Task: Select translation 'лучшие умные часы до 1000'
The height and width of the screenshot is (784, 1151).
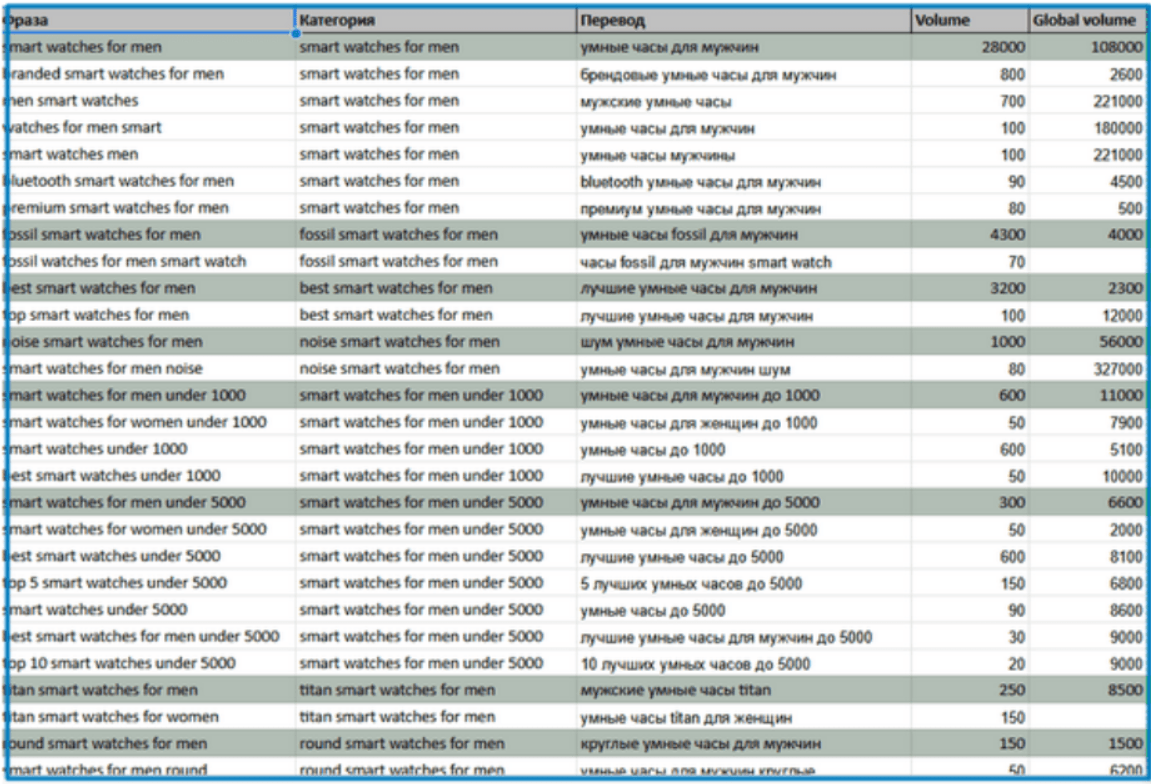Action: click(x=744, y=476)
